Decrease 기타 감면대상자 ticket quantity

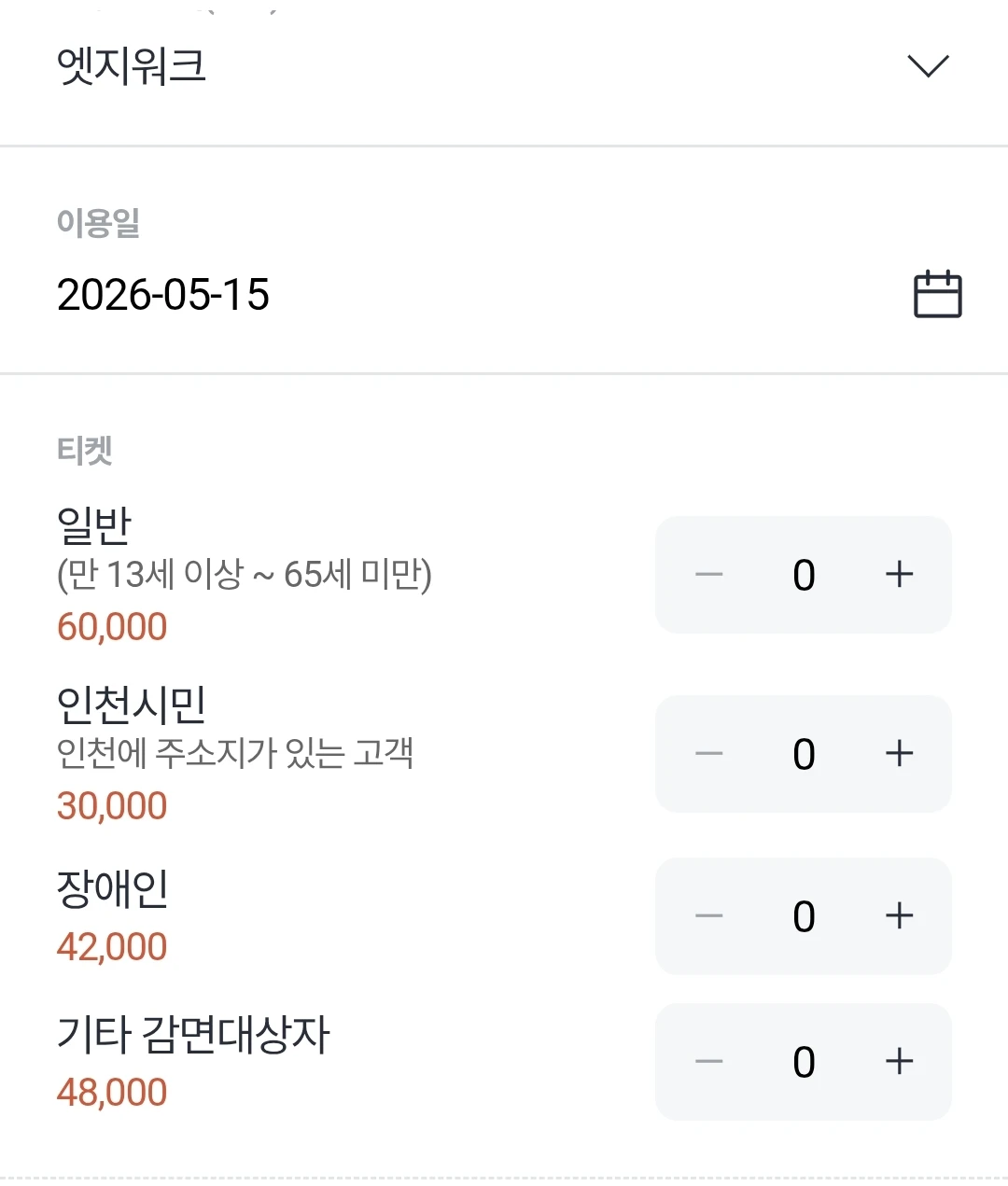tap(709, 1061)
